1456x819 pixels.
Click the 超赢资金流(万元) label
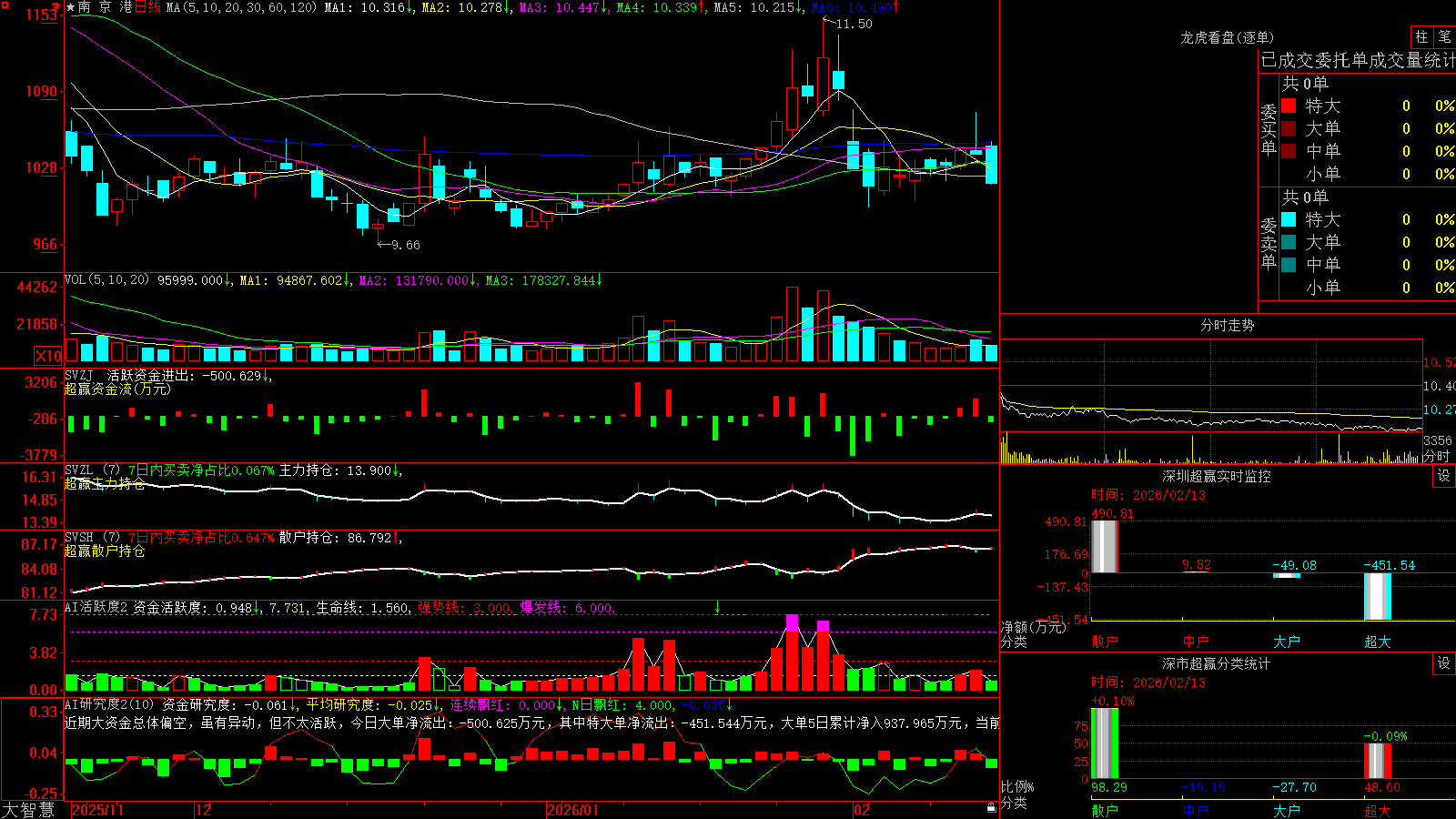click(x=117, y=389)
